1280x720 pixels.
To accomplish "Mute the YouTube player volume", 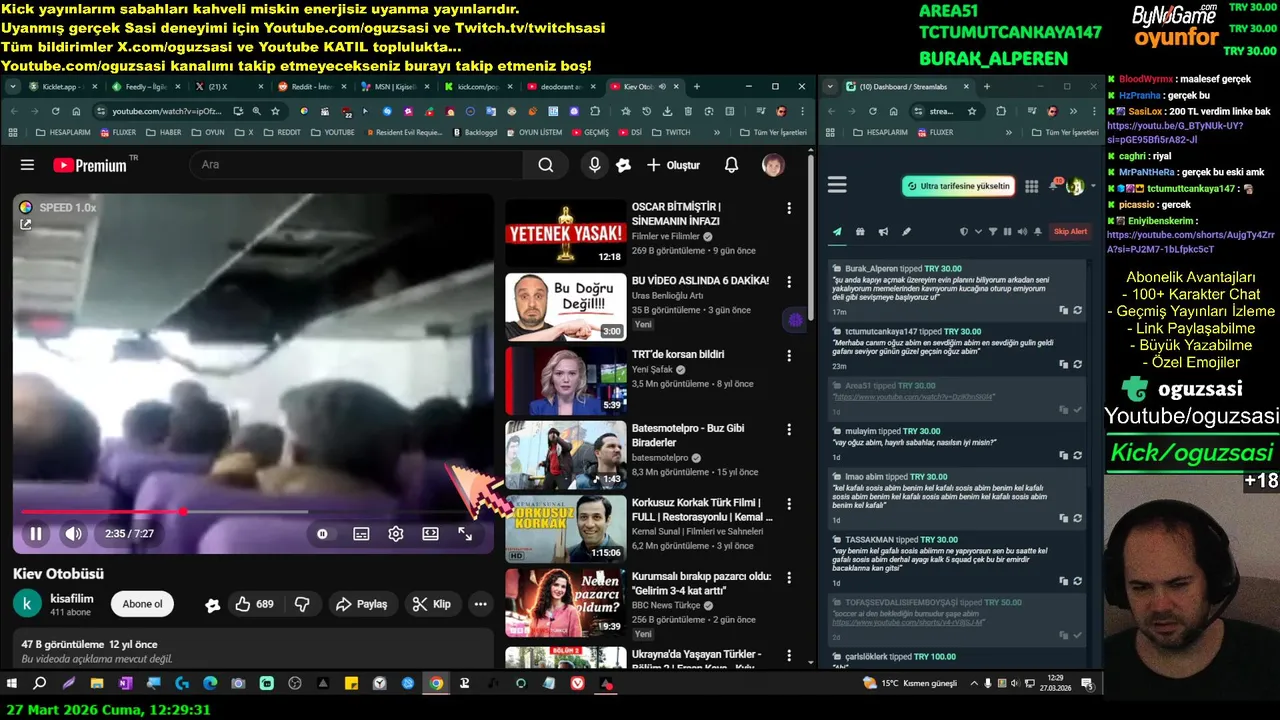I will [73, 534].
